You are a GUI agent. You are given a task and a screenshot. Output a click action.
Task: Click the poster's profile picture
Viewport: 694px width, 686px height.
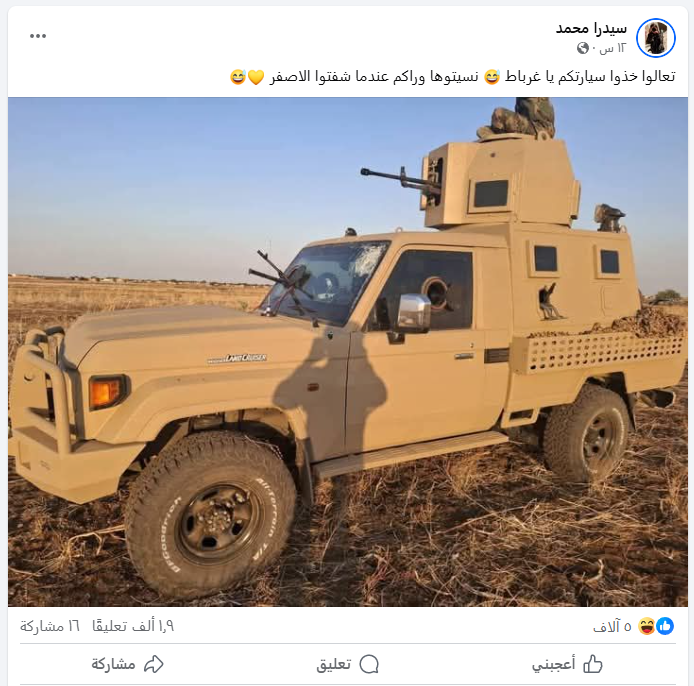click(x=655, y=38)
